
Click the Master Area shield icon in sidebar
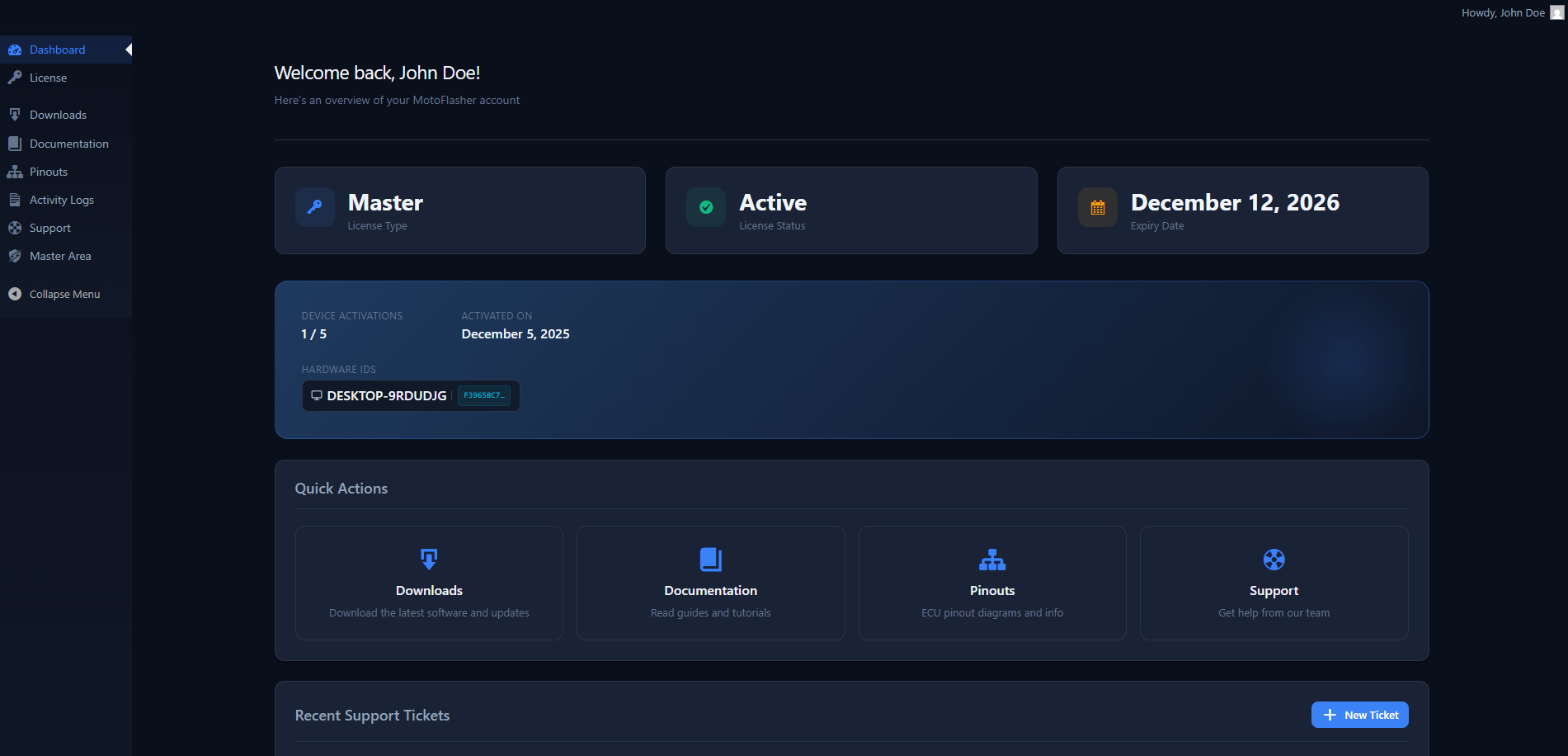(15, 256)
